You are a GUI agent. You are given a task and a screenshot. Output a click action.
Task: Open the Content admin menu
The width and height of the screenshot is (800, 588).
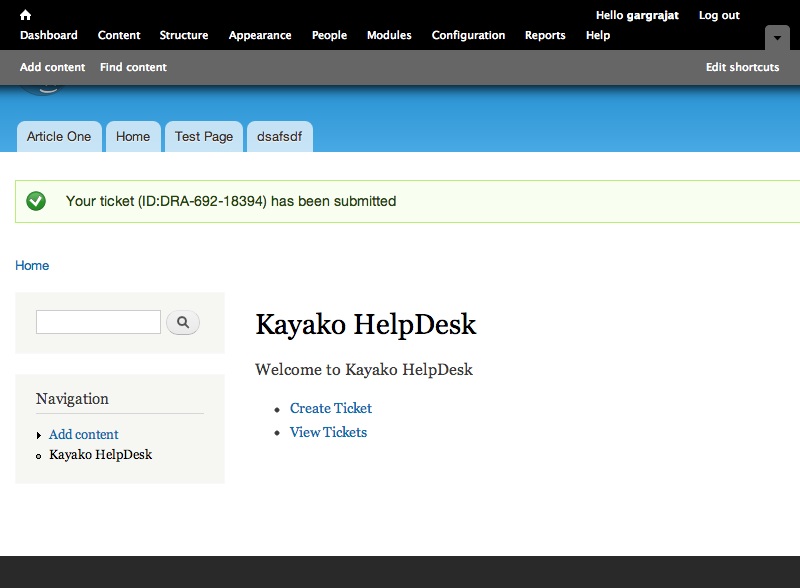pos(119,35)
